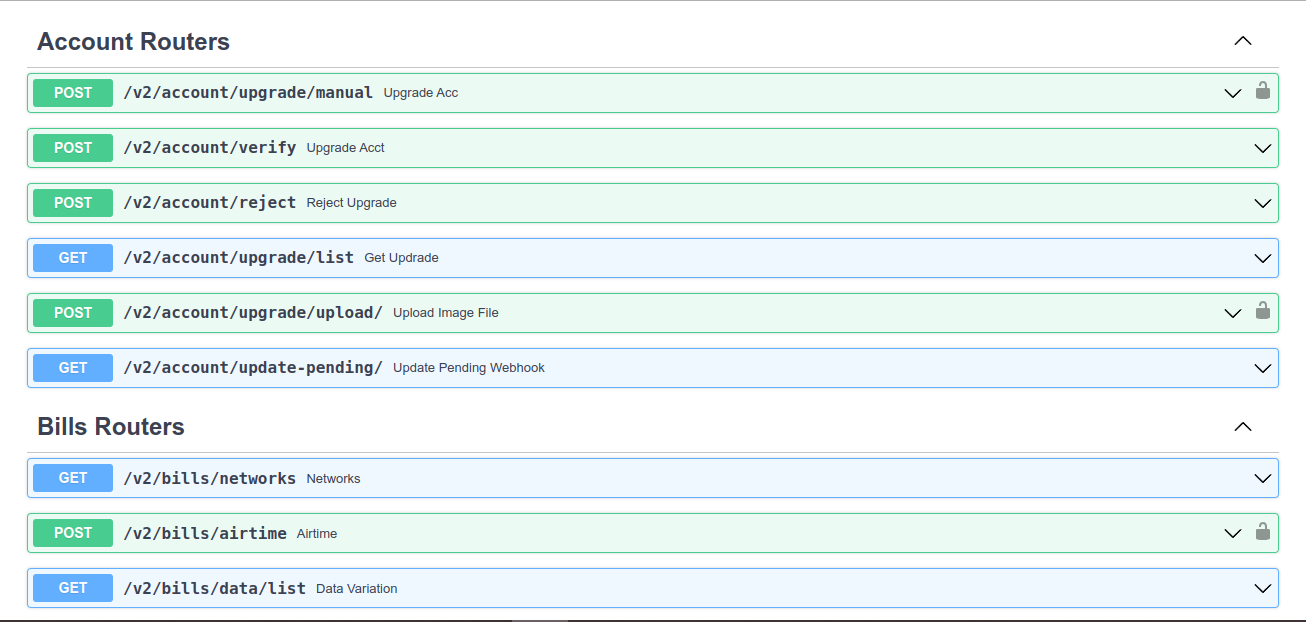The height and width of the screenshot is (622, 1306).
Task: Click the 'Networks' summary text
Action: 334,479
